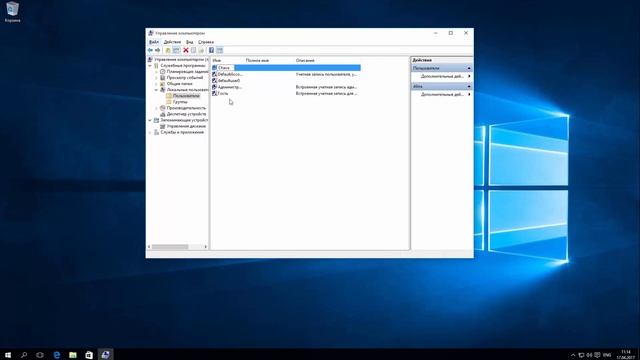Select the DefaultAccount user row name
This screenshot has width=640, height=360.
coord(230,74)
